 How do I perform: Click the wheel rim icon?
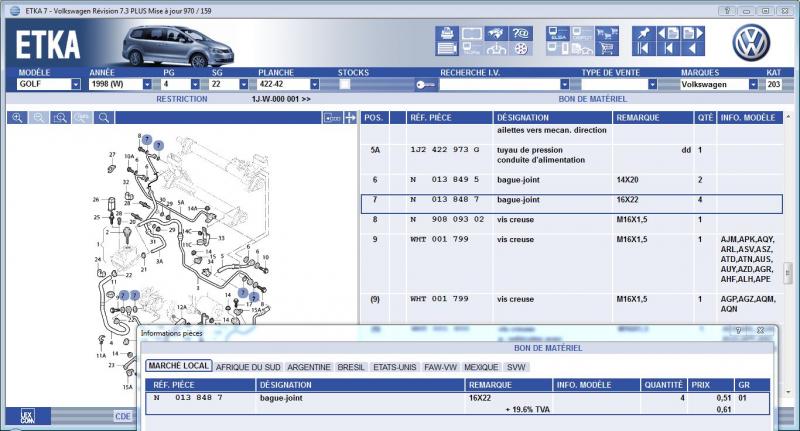(520, 48)
